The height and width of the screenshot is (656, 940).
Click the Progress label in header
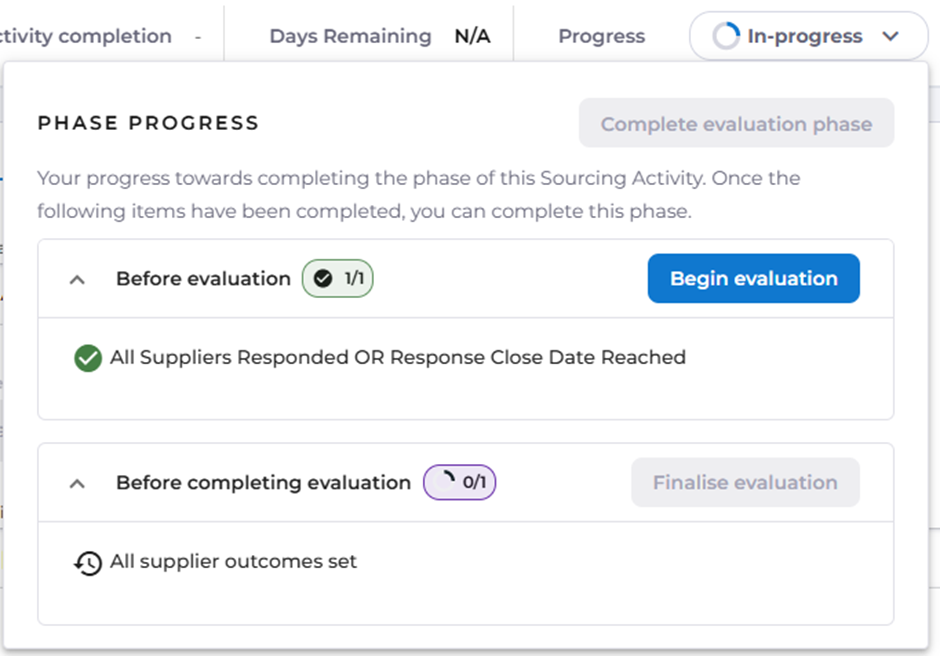601,37
